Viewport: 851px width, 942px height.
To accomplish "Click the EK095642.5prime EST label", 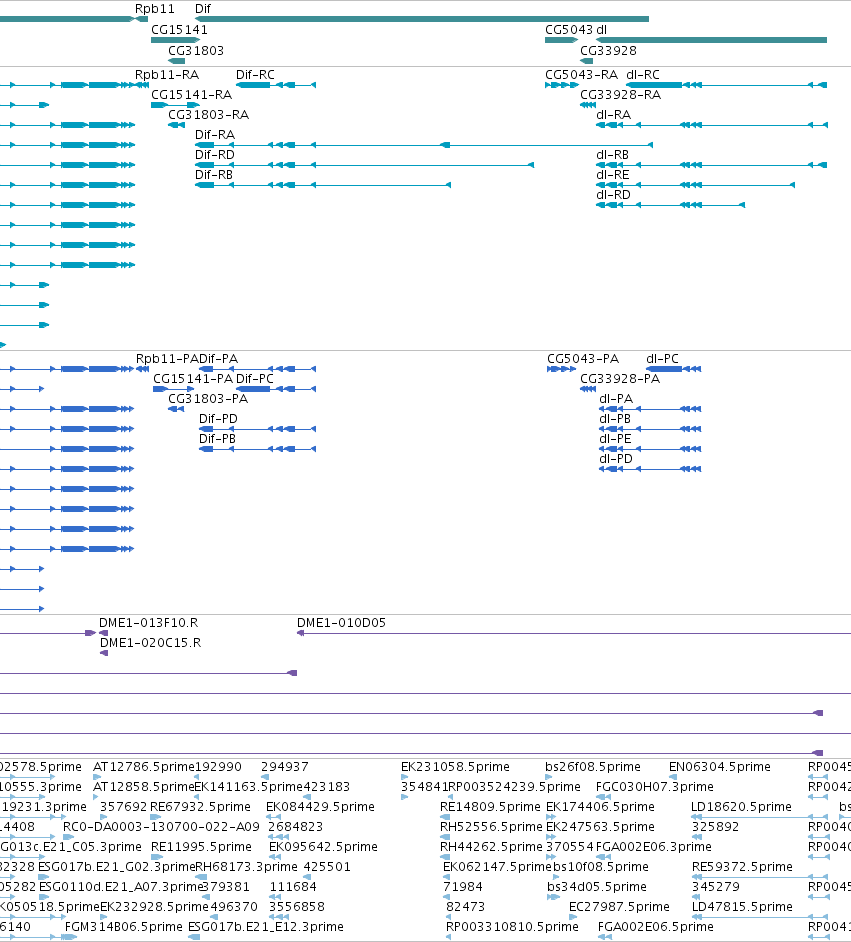I will [323, 846].
